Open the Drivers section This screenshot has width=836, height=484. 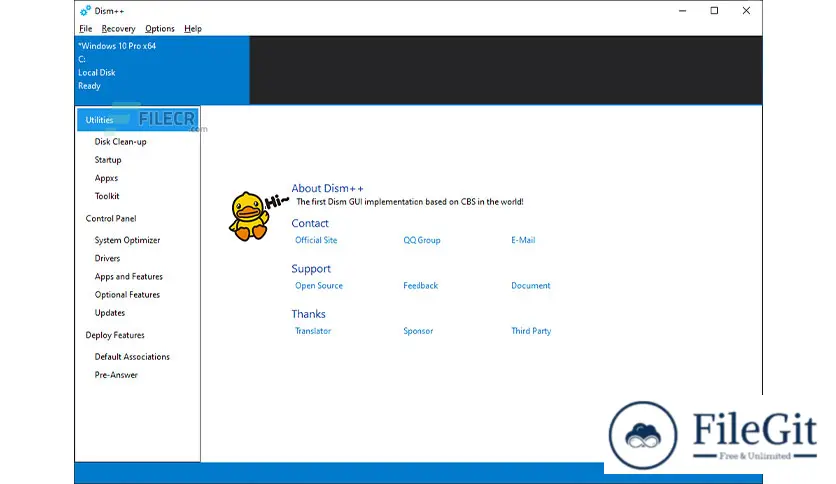point(107,259)
